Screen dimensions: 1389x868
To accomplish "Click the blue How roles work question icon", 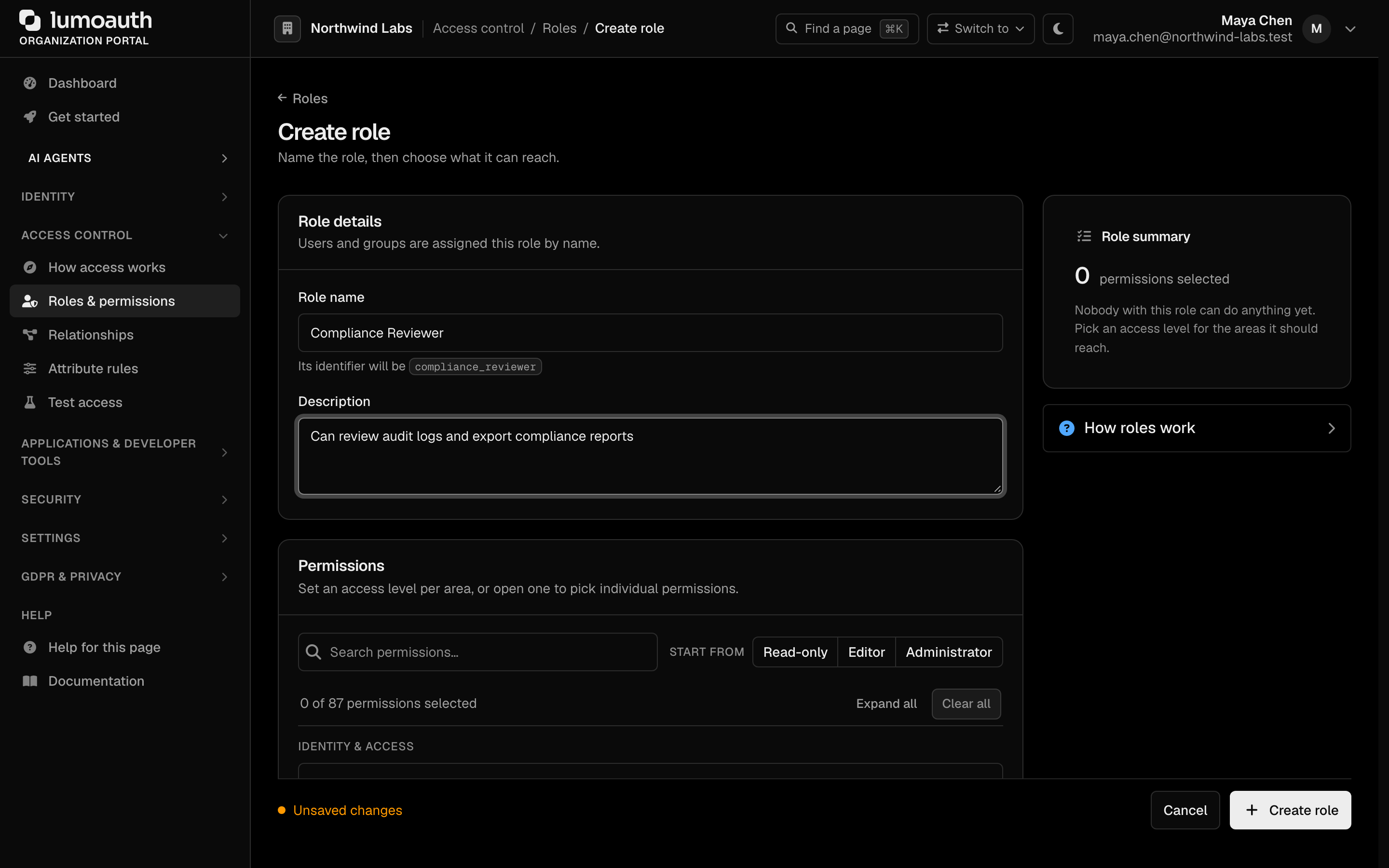I will pyautogui.click(x=1066, y=428).
